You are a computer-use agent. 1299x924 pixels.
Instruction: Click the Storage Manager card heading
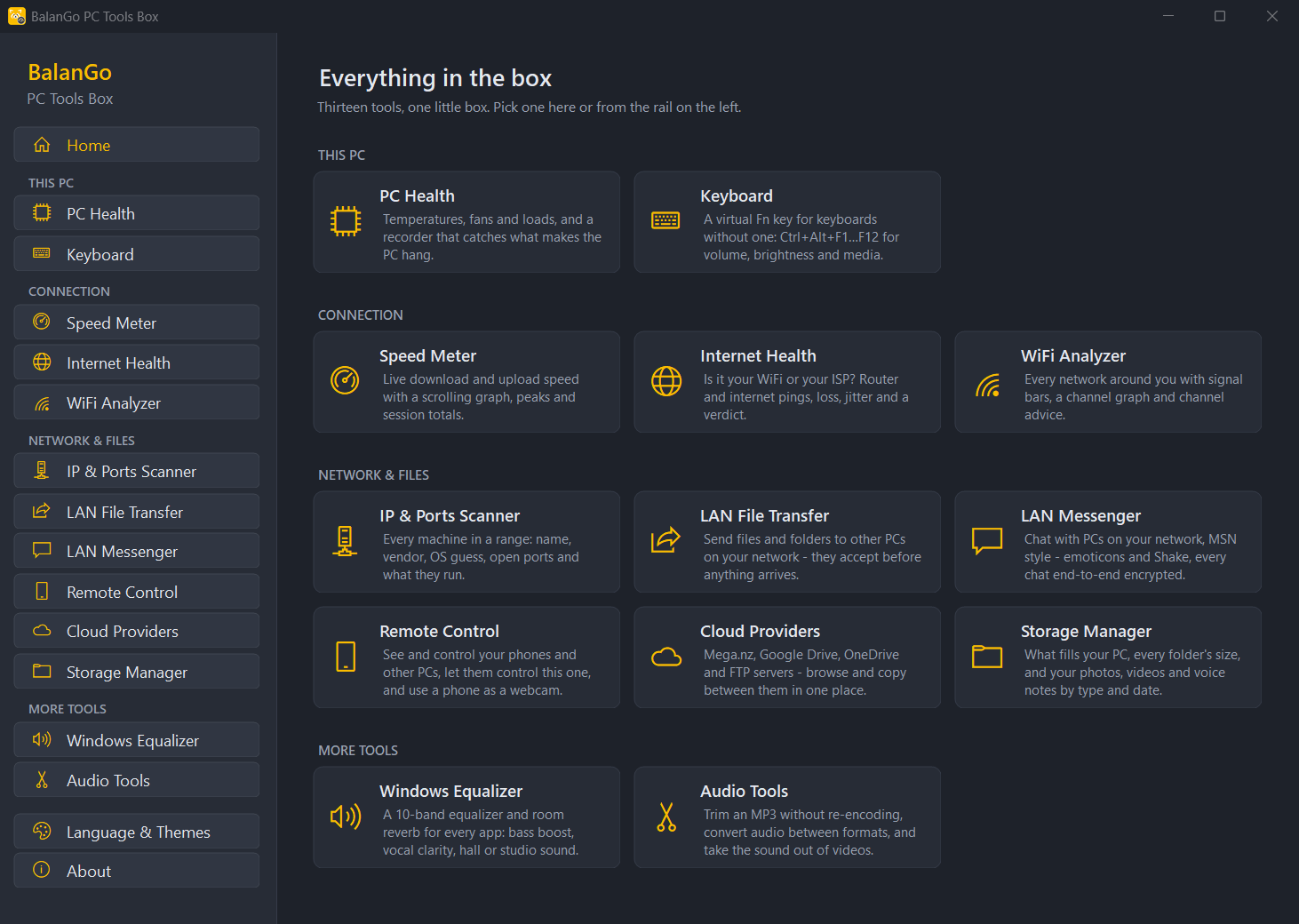coord(1086,631)
